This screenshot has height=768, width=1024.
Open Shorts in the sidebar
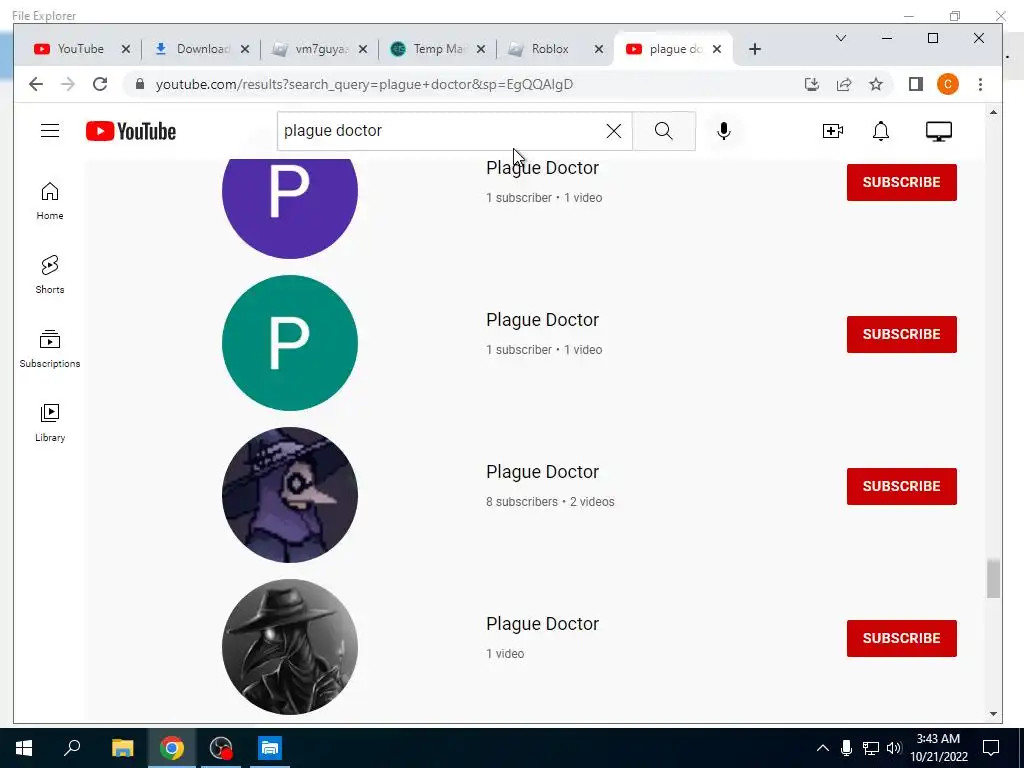tap(50, 274)
